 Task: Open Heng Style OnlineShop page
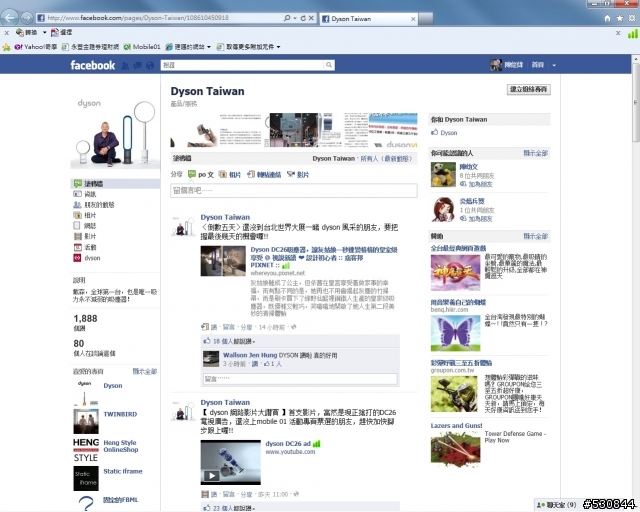point(121,446)
